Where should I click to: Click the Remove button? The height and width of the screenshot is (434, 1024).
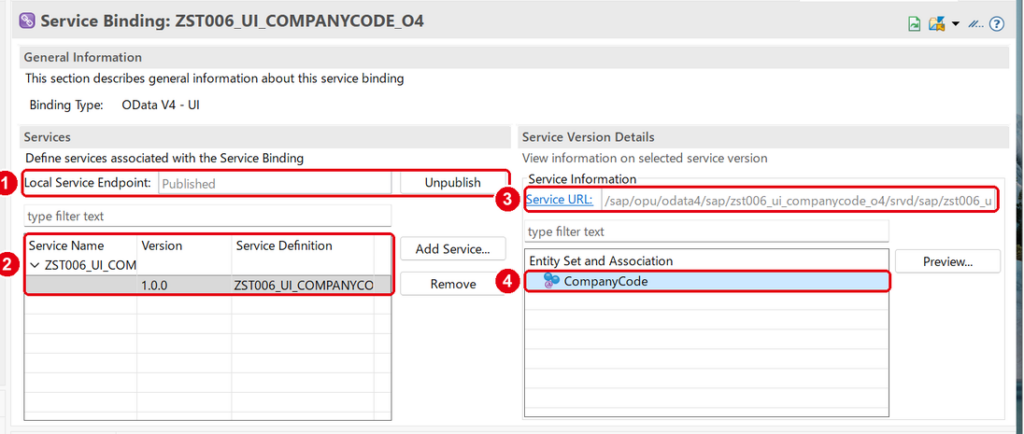coord(453,284)
